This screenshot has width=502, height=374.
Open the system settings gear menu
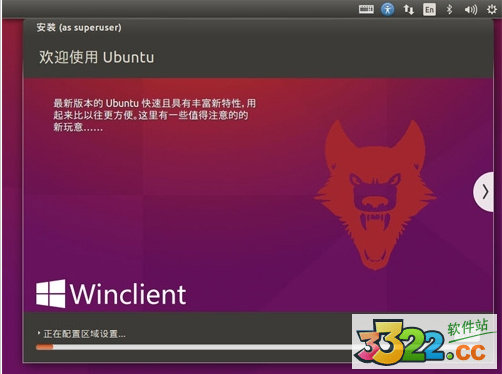coord(491,9)
